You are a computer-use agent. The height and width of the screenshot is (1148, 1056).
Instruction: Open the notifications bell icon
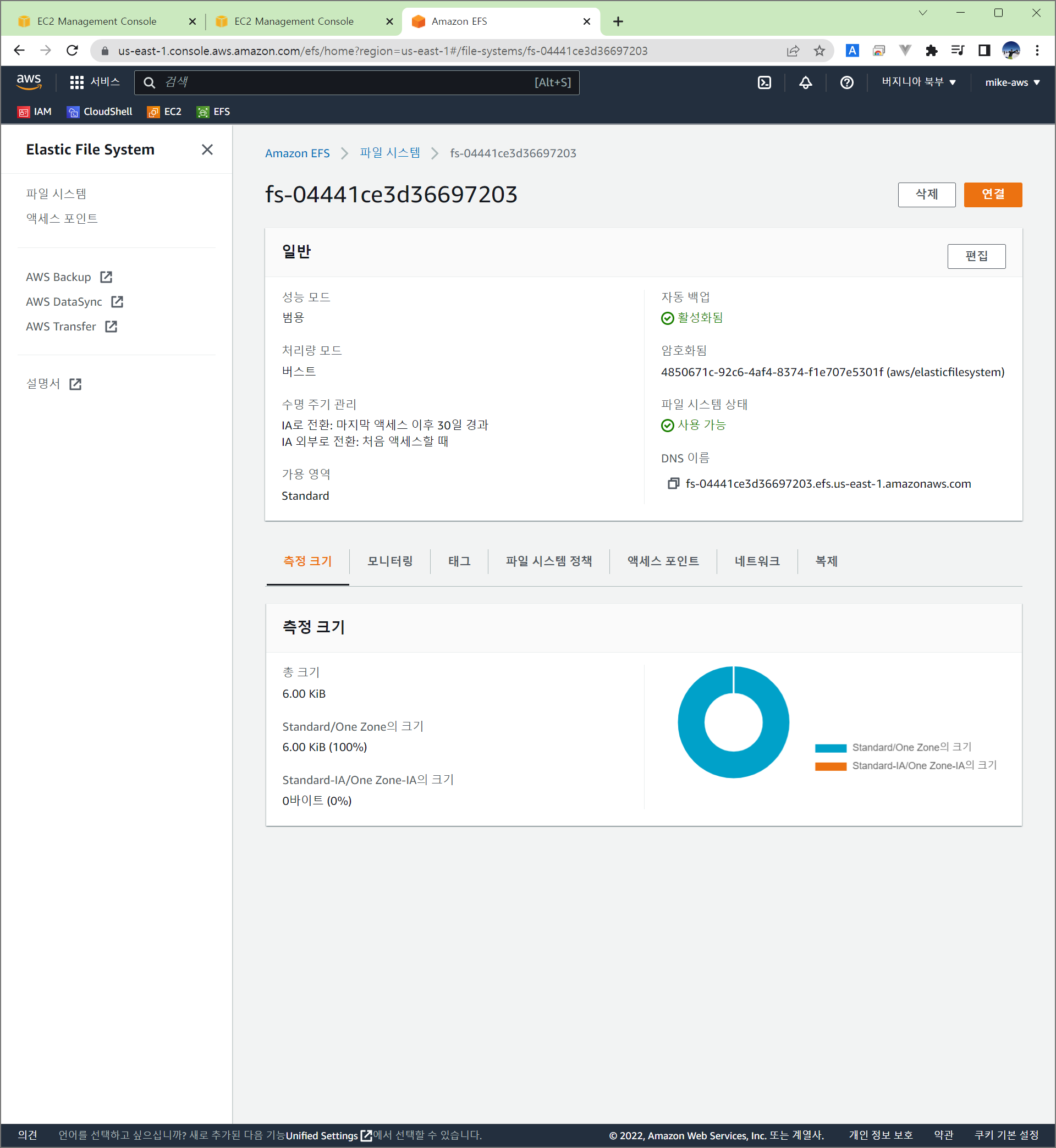tap(805, 82)
